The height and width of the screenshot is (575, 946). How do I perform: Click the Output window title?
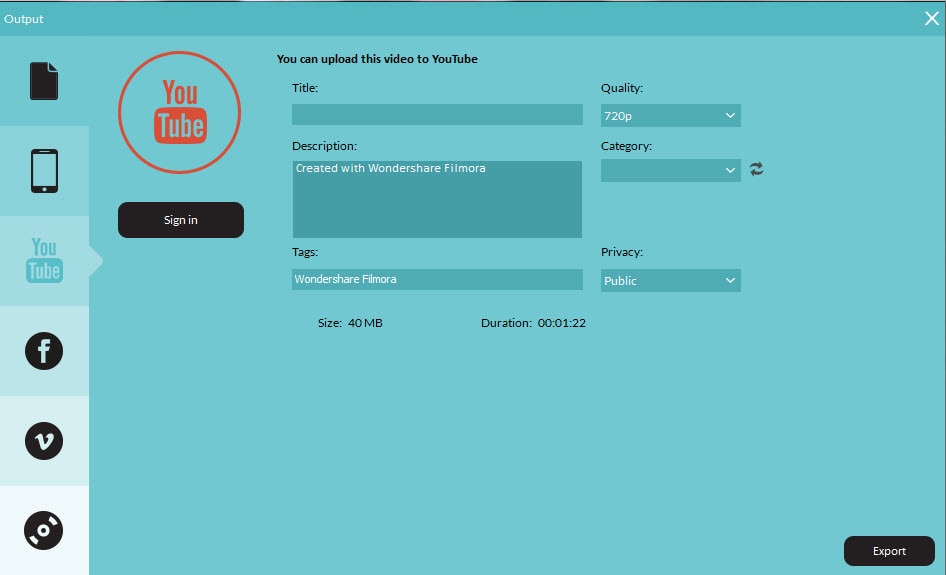click(x=24, y=19)
